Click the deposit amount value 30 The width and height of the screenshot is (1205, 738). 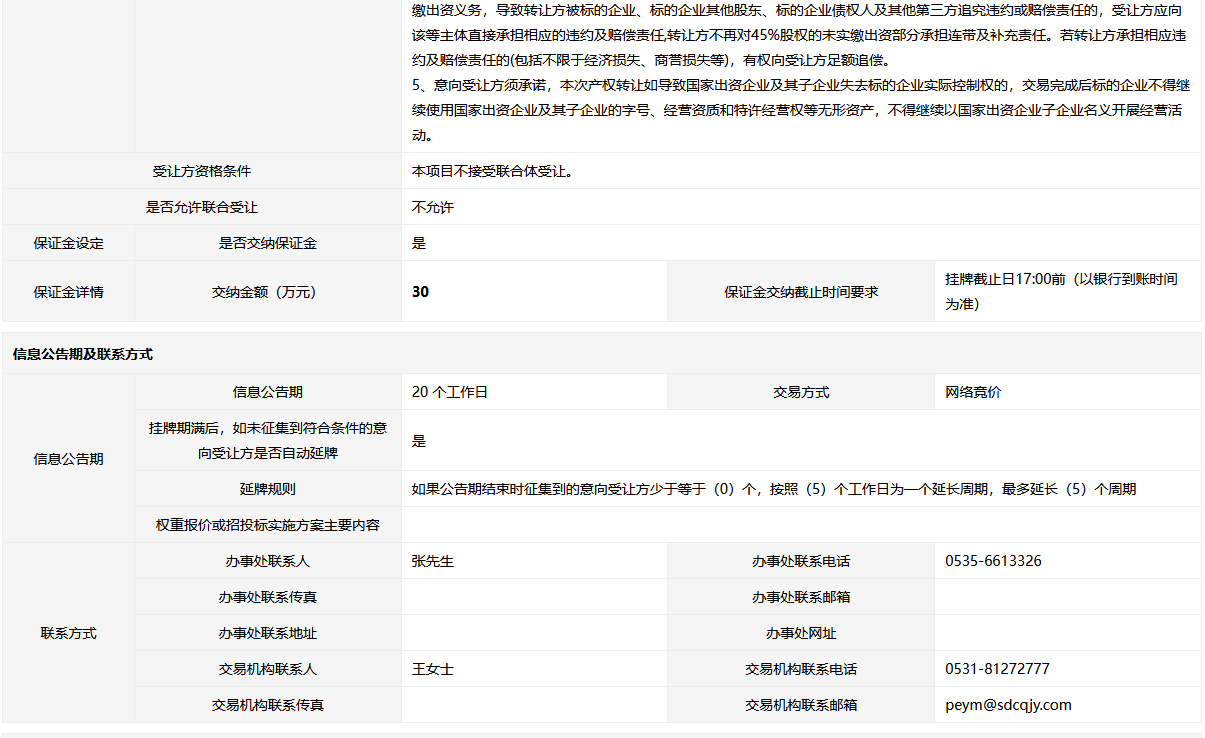tap(420, 292)
